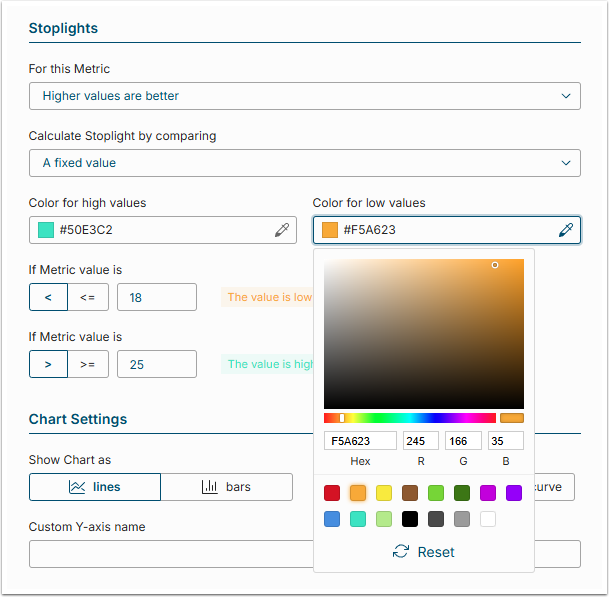Viewport: 609px width, 597px height.
Task: Select the lines chart icon
Action: 77,487
